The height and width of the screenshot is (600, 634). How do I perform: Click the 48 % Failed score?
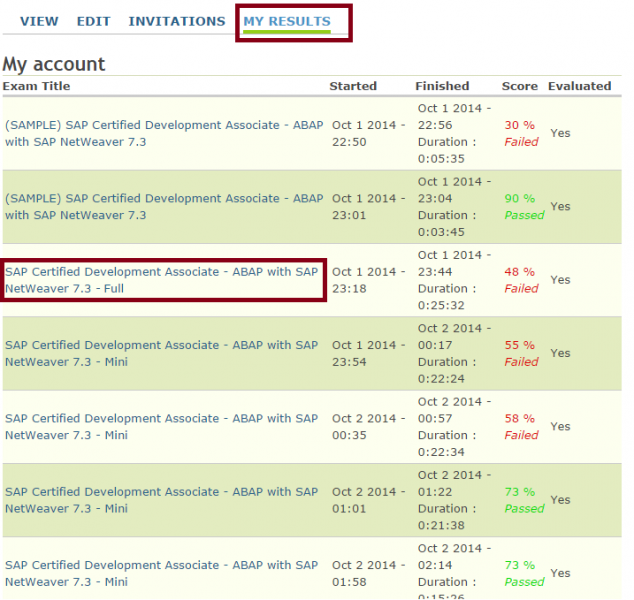tap(520, 280)
